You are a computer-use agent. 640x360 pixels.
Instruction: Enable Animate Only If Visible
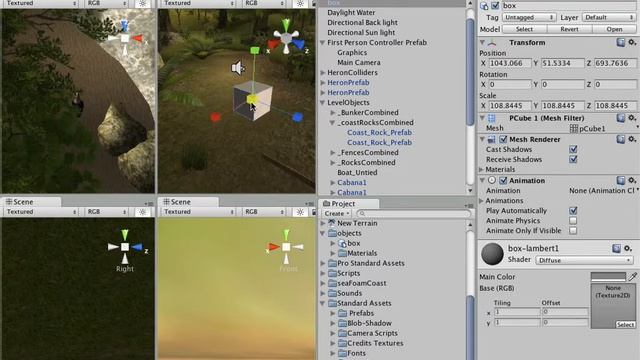(x=573, y=231)
